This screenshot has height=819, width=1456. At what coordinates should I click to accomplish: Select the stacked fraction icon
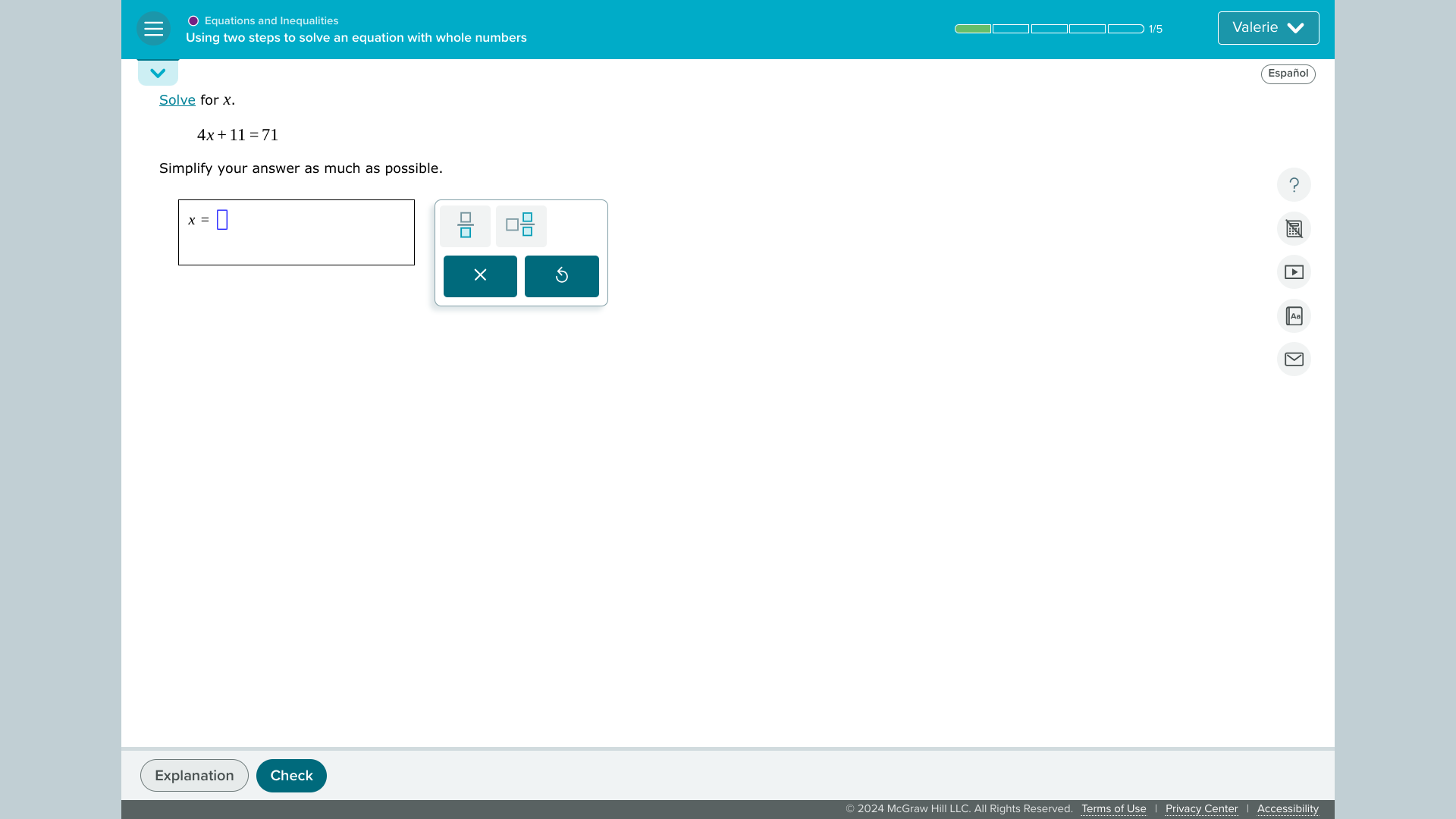465,225
